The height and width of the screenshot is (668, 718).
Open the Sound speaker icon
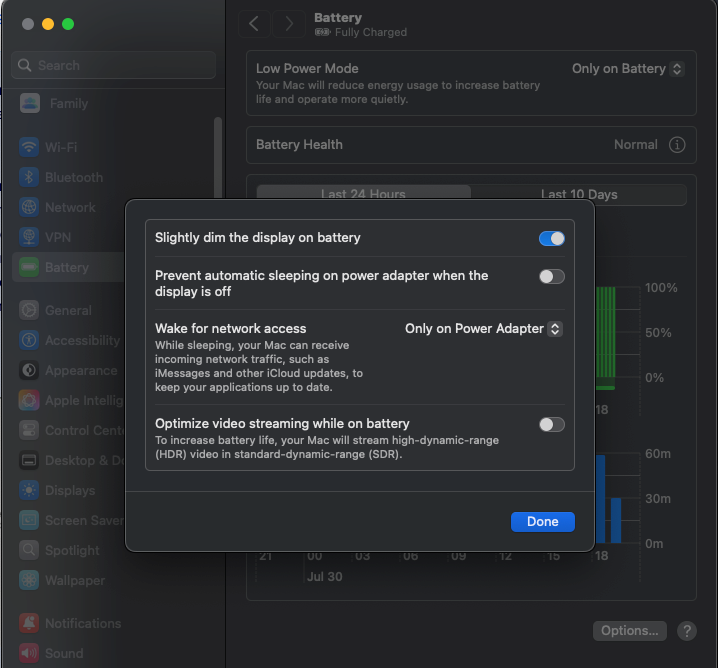[x=29, y=653]
